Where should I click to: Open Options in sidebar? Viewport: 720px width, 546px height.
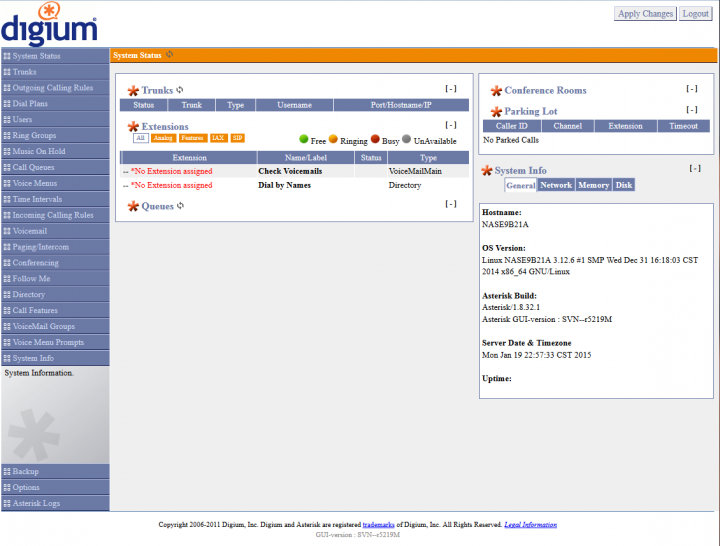55,487
